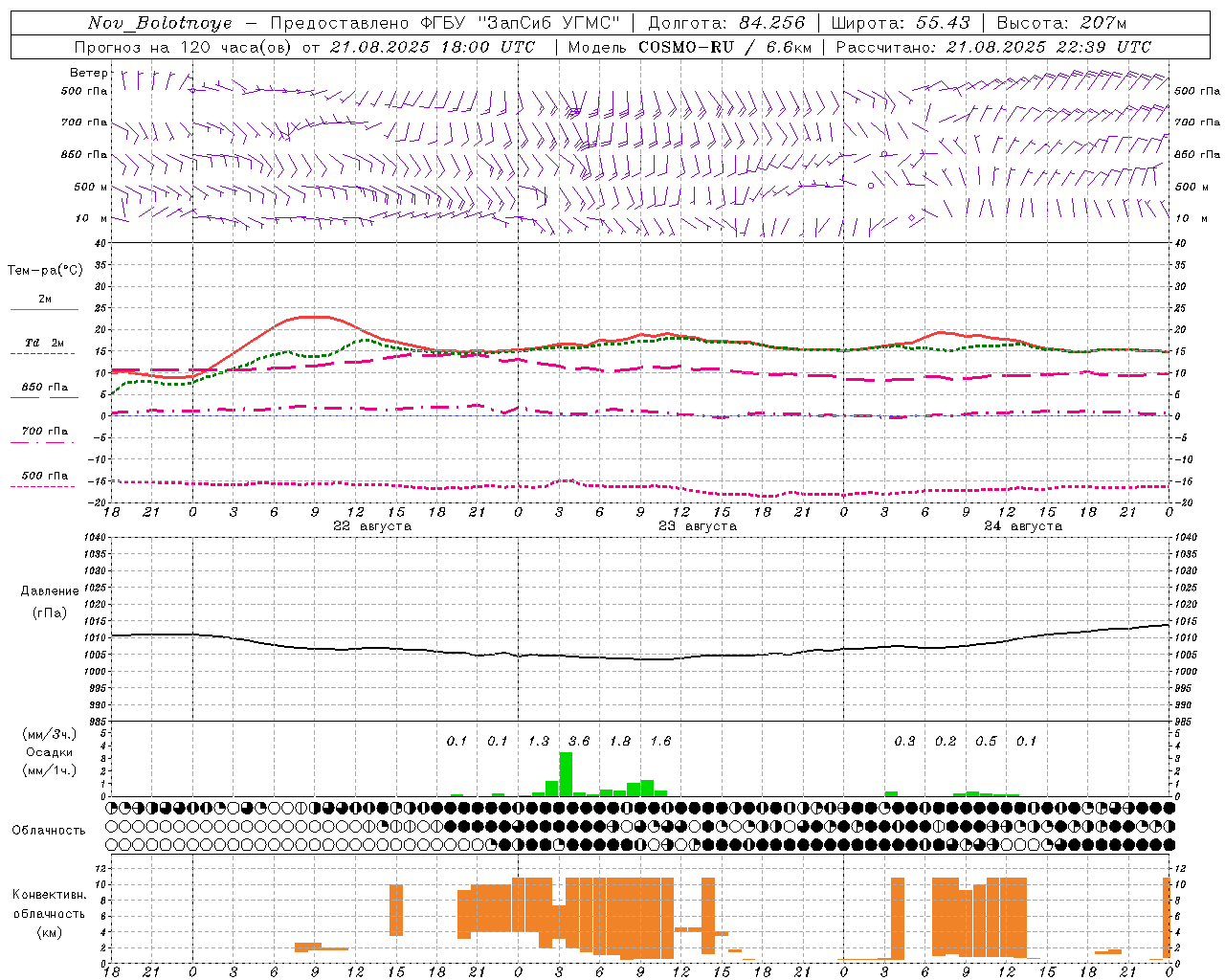Click the precipitation total value 1.3
This screenshot has width=1225, height=980.
539,742
